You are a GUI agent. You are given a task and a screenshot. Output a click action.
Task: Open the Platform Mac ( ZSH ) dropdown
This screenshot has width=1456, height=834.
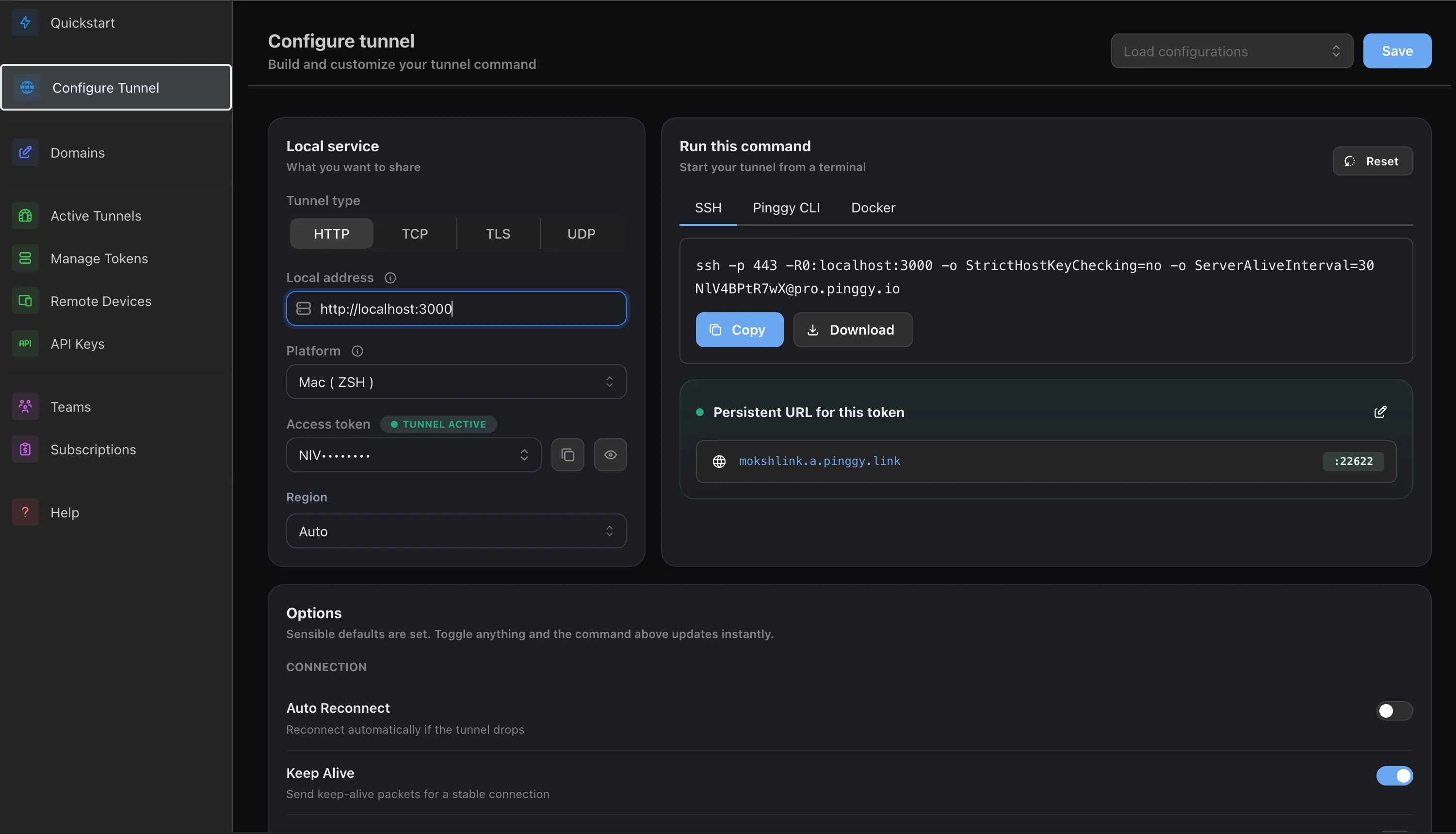point(456,382)
